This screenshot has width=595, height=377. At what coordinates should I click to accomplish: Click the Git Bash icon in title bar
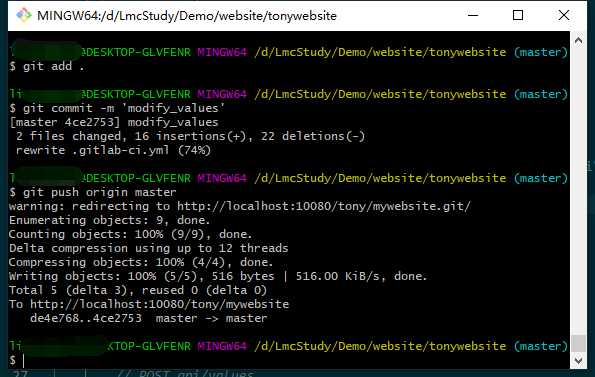pos(24,16)
